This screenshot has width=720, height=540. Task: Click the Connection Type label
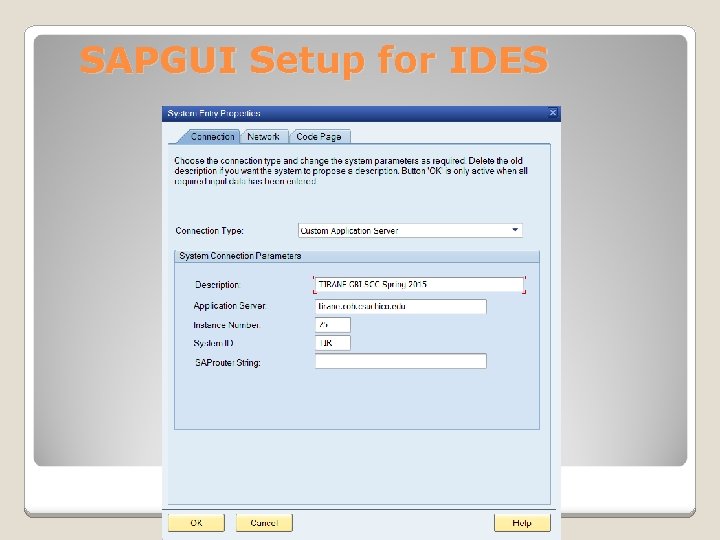tap(209, 231)
